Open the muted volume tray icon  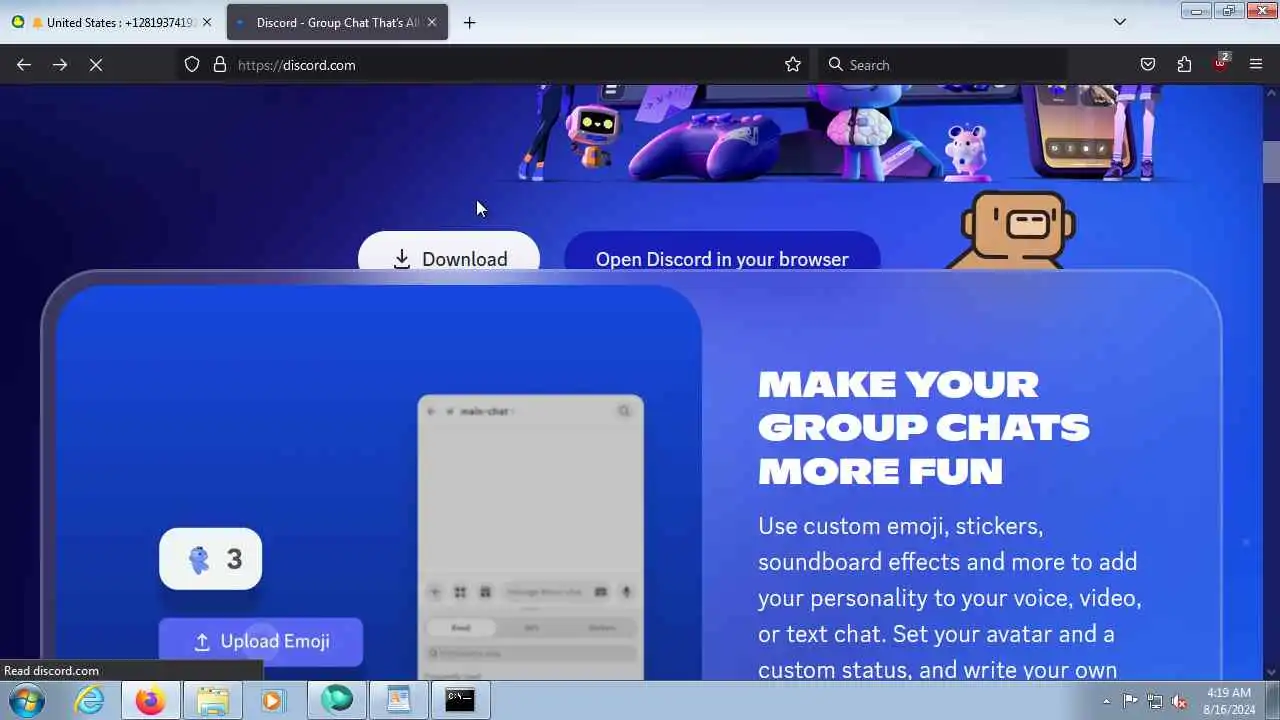click(1180, 701)
